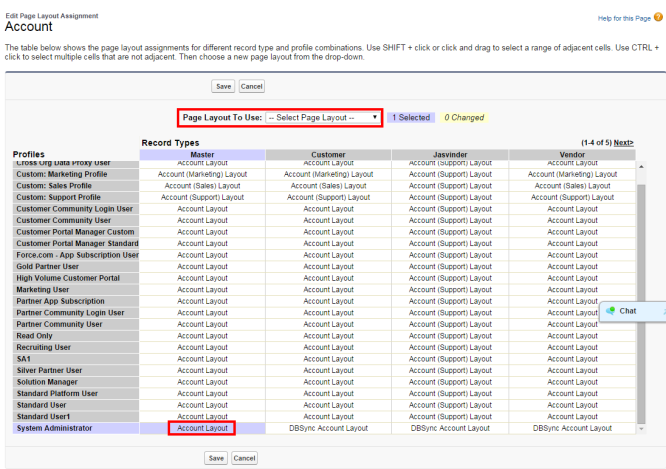The width and height of the screenshot is (666, 469).
Task: Select the Customer column header
Action: [328, 155]
